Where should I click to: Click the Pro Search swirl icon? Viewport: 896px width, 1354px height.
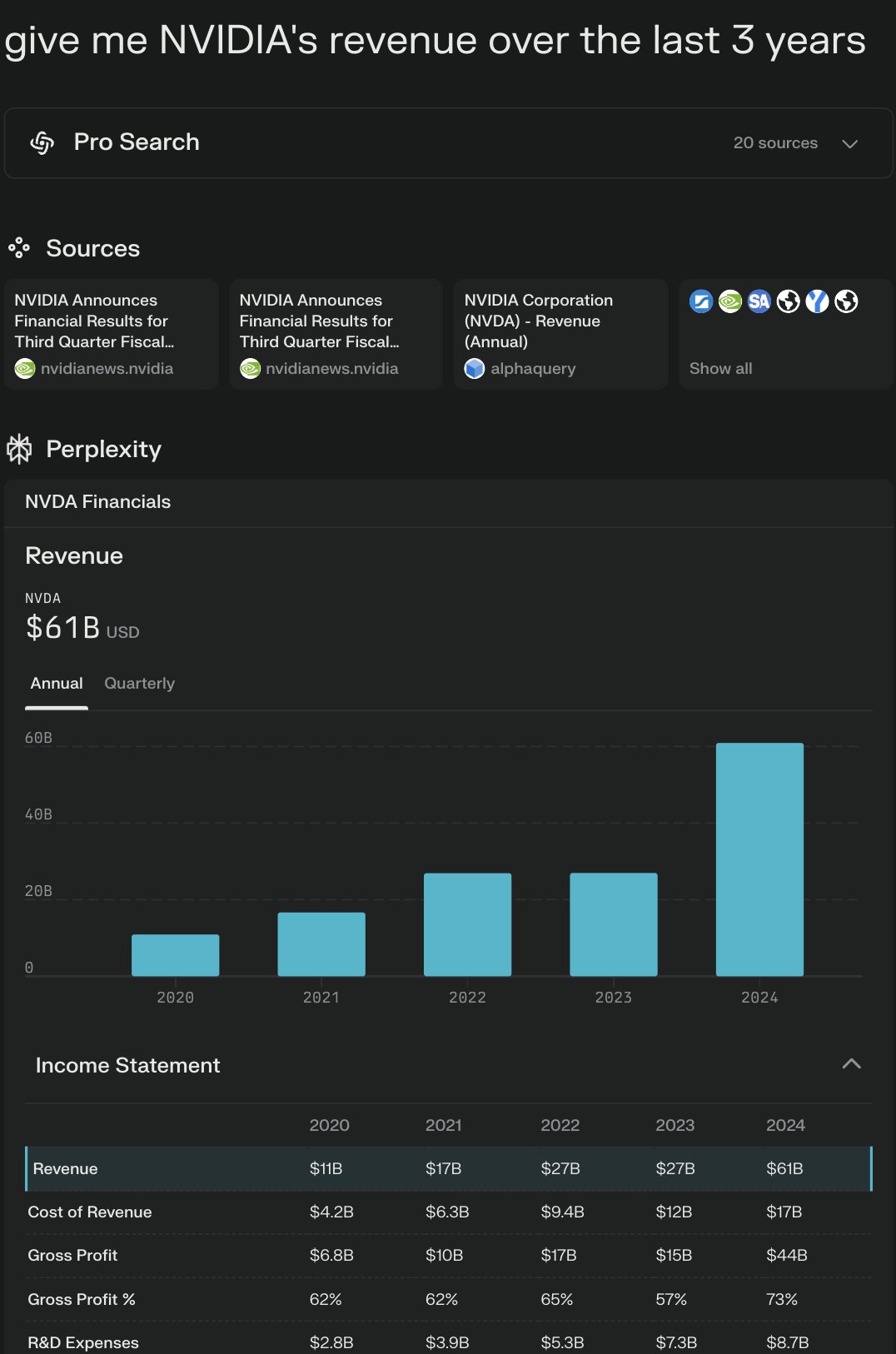click(42, 143)
